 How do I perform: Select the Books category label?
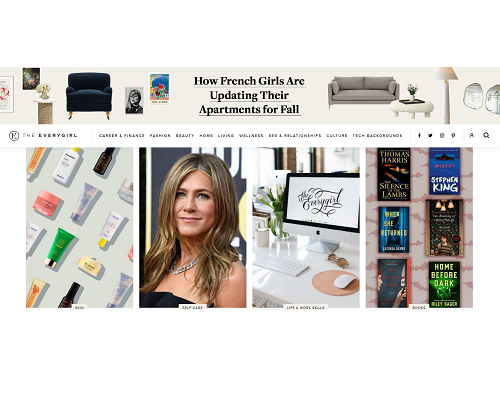click(x=419, y=307)
